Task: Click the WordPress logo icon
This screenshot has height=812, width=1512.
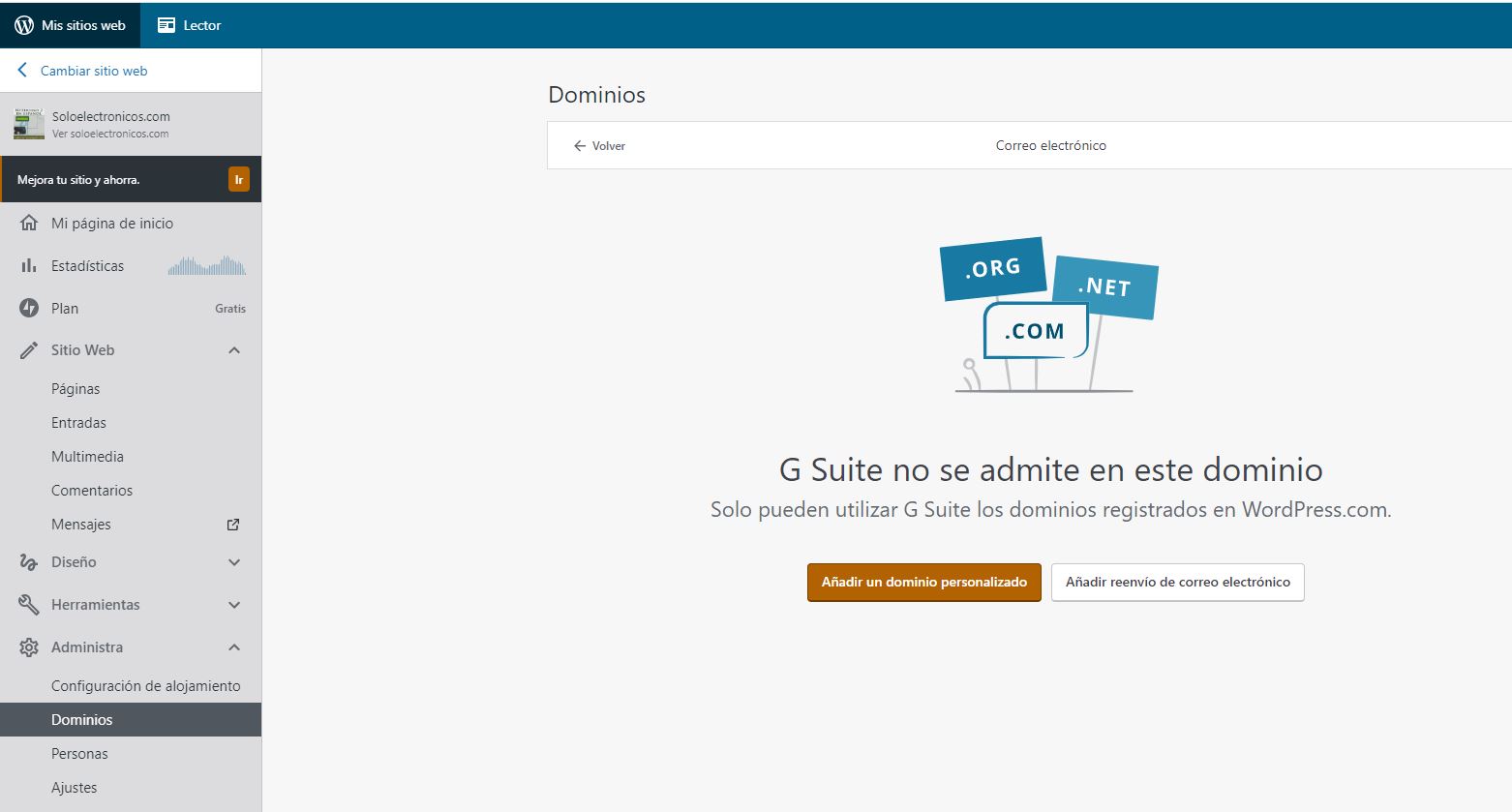Action: coord(24,25)
